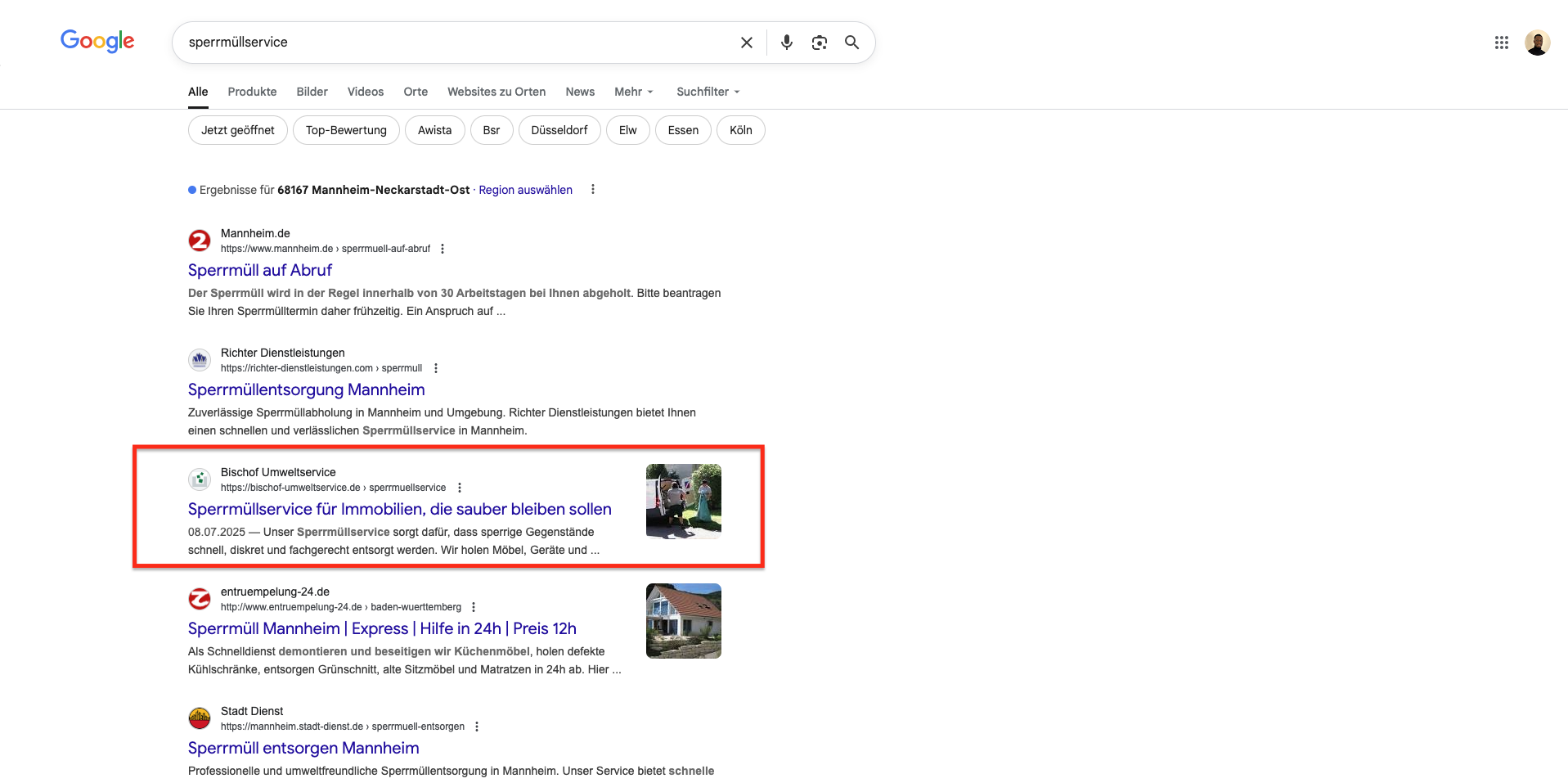Open the Sperrmüll auf Abruf result
Screen dimensions: 1568x783
[x=260, y=270]
